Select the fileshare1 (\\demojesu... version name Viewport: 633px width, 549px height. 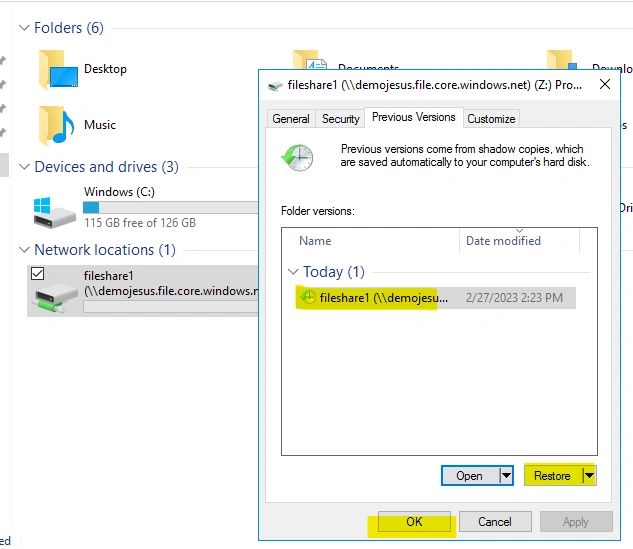tap(384, 298)
